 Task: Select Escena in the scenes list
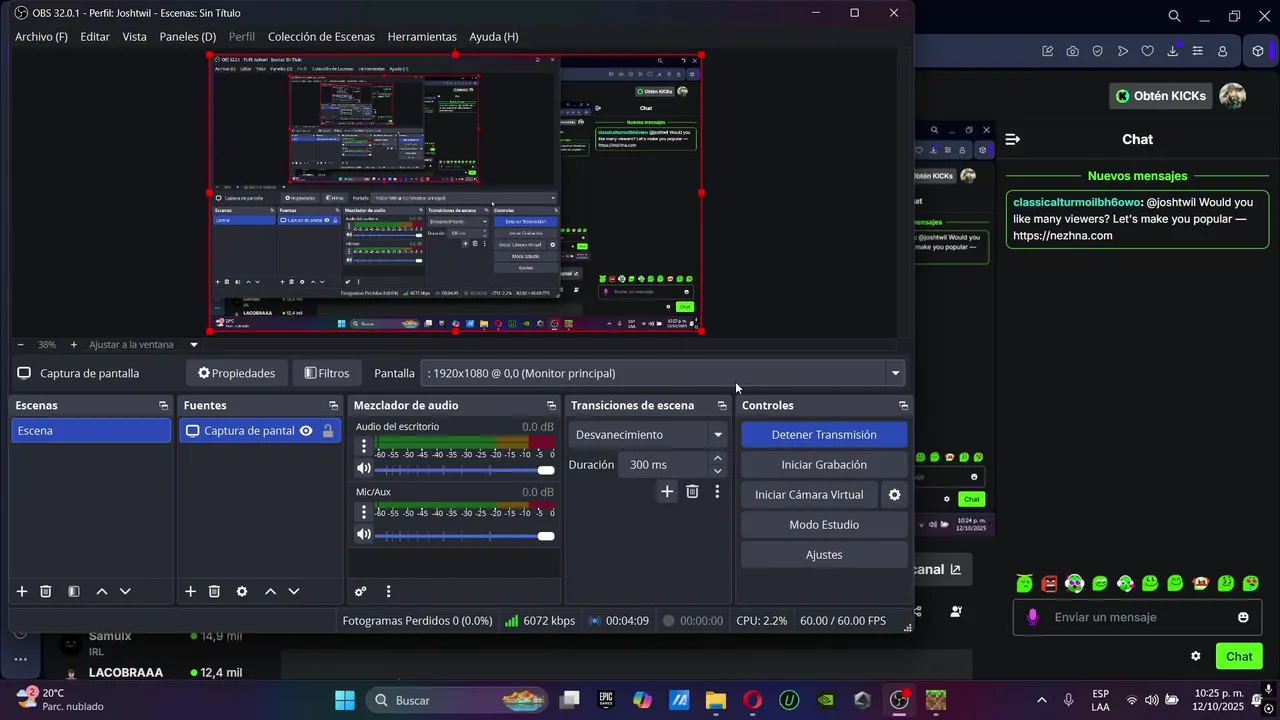pyautogui.click(x=91, y=431)
